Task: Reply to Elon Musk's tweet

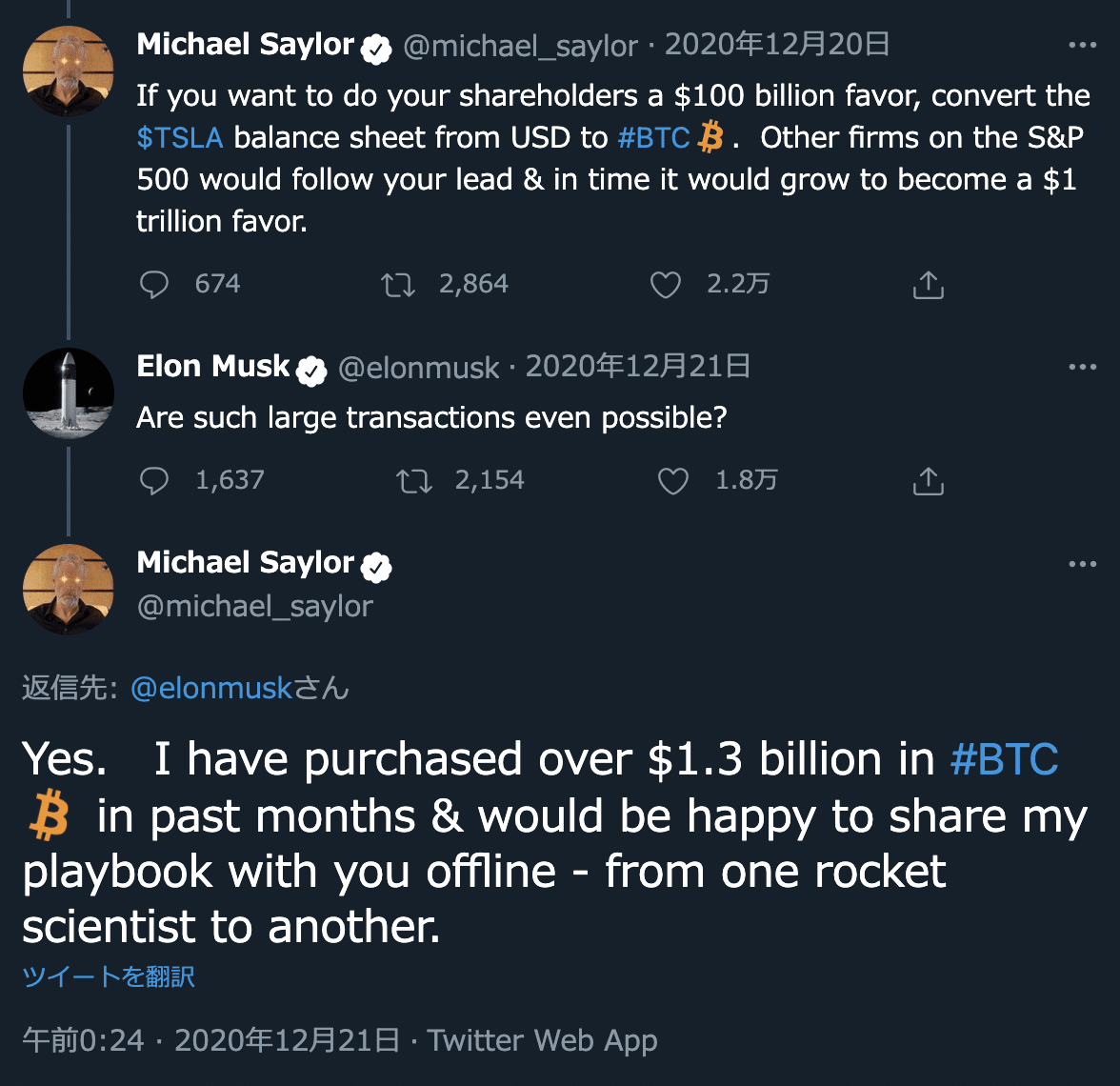Action: tap(154, 481)
